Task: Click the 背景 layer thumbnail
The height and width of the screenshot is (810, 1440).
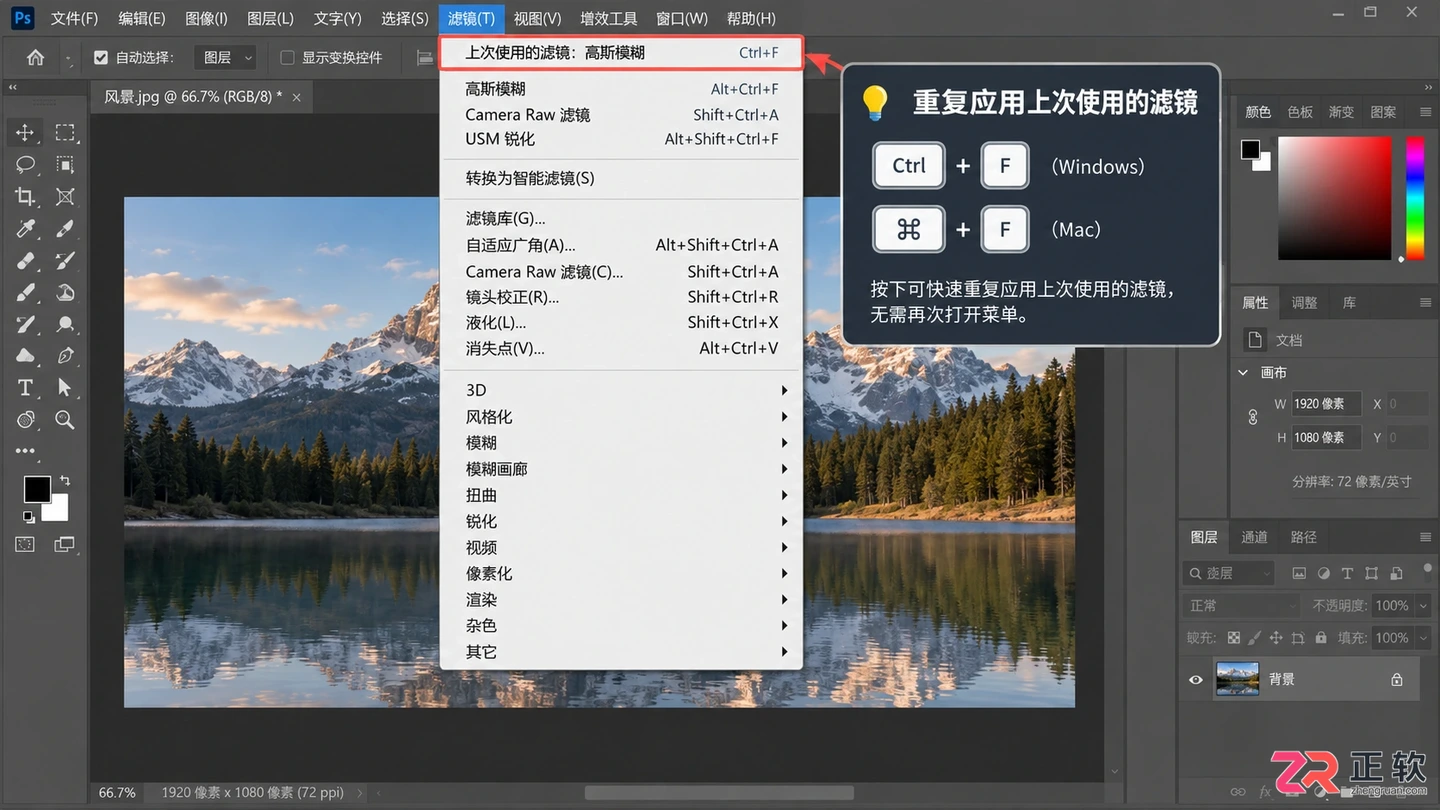Action: [x=1237, y=679]
